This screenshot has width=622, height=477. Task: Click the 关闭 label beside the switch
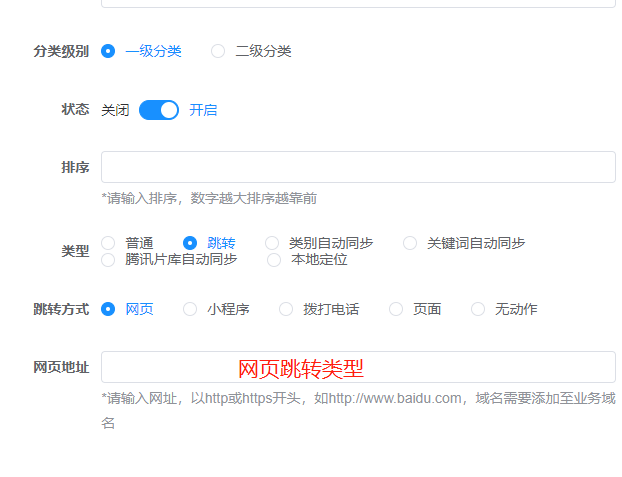(x=115, y=110)
